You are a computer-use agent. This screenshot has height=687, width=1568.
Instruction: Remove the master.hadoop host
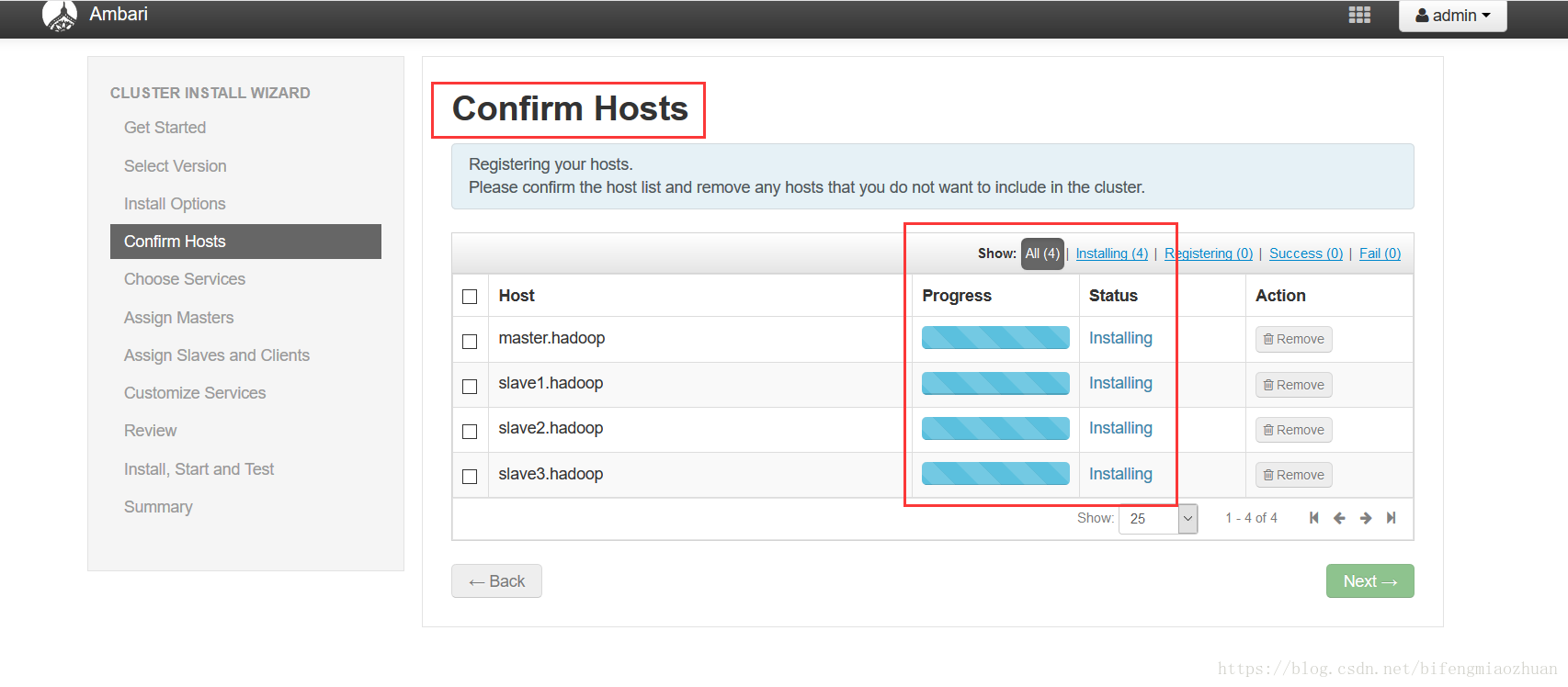coord(1294,339)
